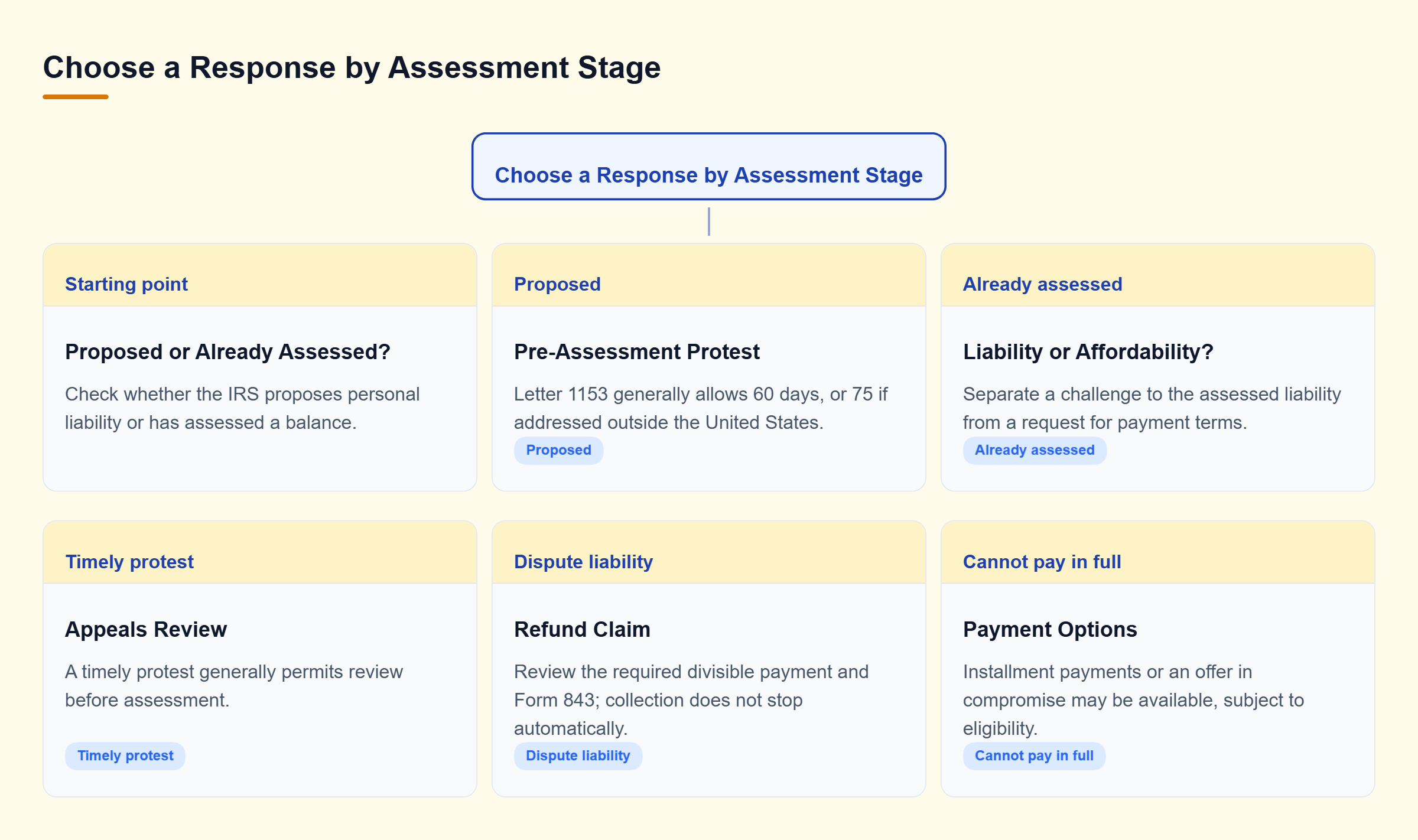Screen dimensions: 1418x840
Task: Click the "Dispute liability" pill tag
Action: tap(578, 756)
